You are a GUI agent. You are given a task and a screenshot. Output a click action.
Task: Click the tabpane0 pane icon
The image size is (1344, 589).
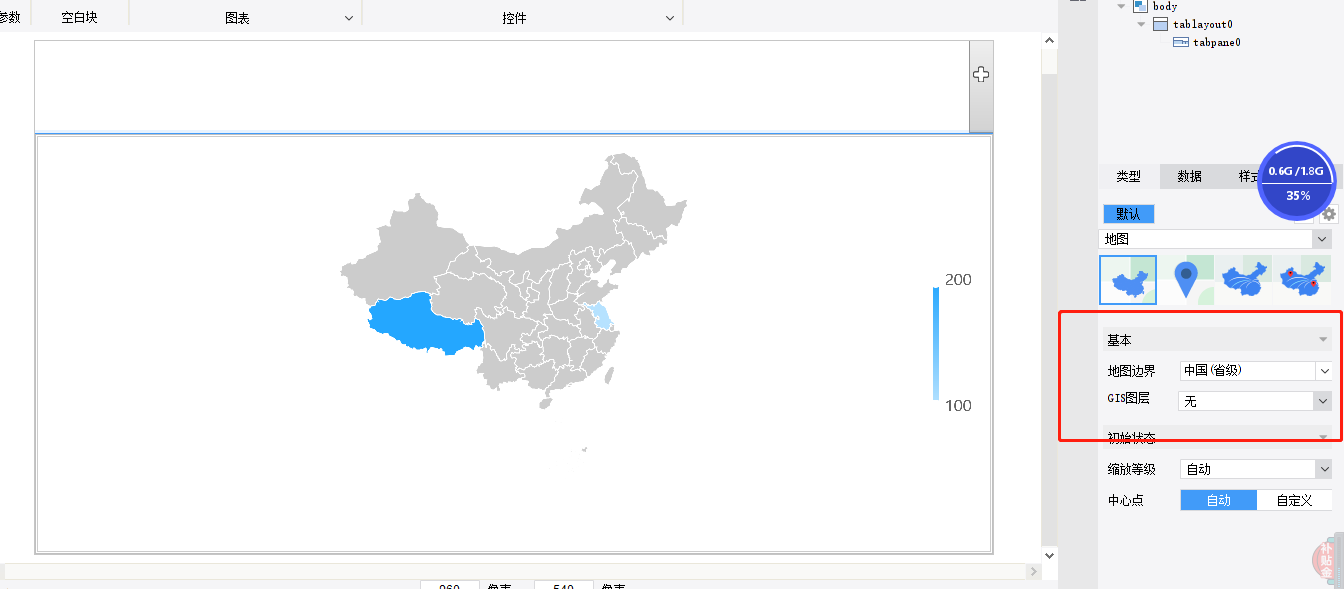[1180, 42]
